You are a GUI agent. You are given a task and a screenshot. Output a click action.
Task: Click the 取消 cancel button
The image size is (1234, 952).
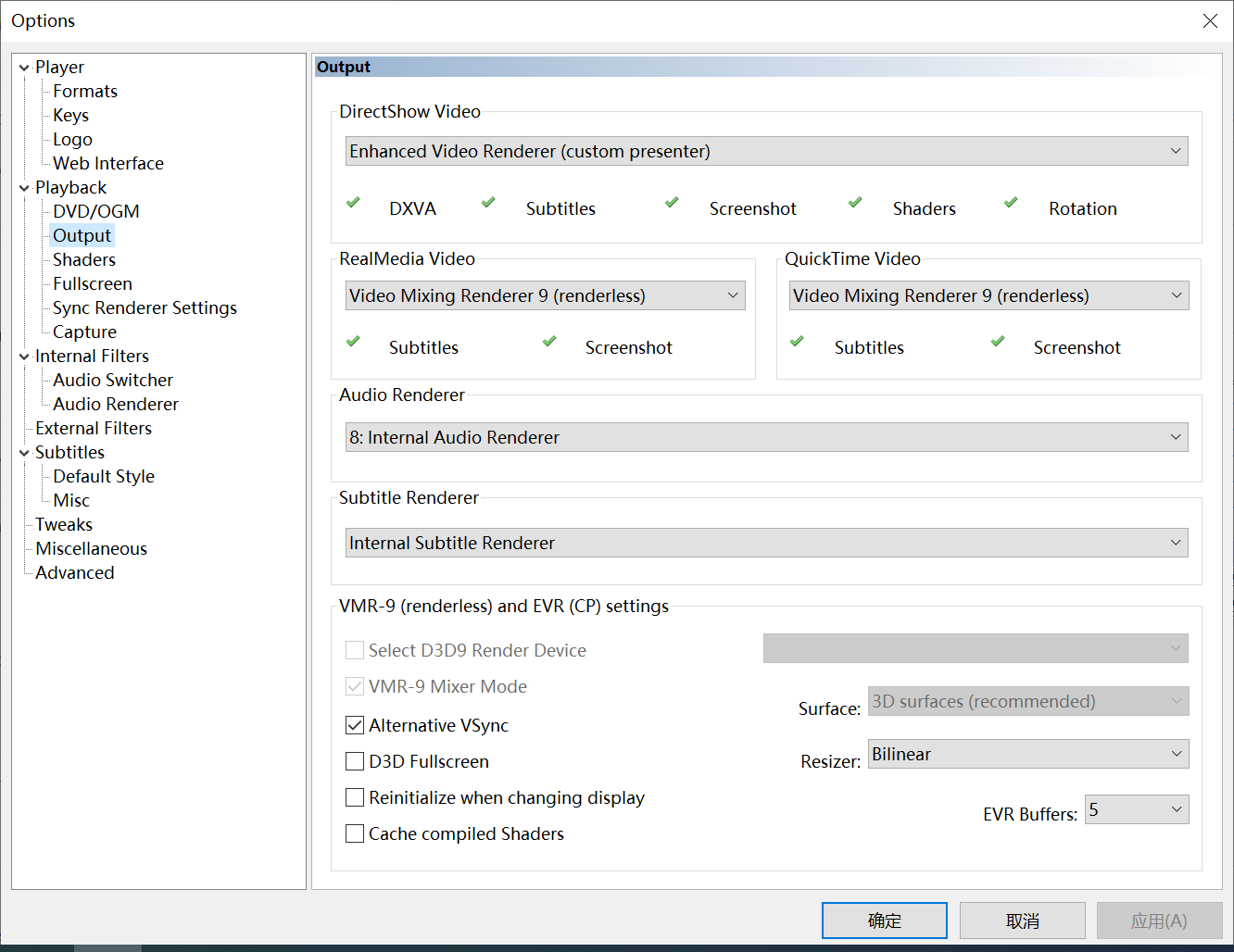pos(1022,920)
